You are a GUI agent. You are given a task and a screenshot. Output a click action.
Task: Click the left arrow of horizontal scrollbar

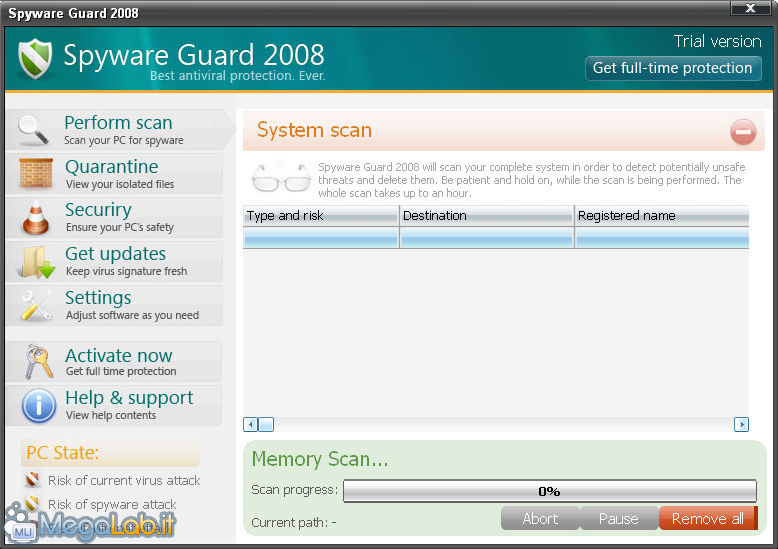pos(251,424)
